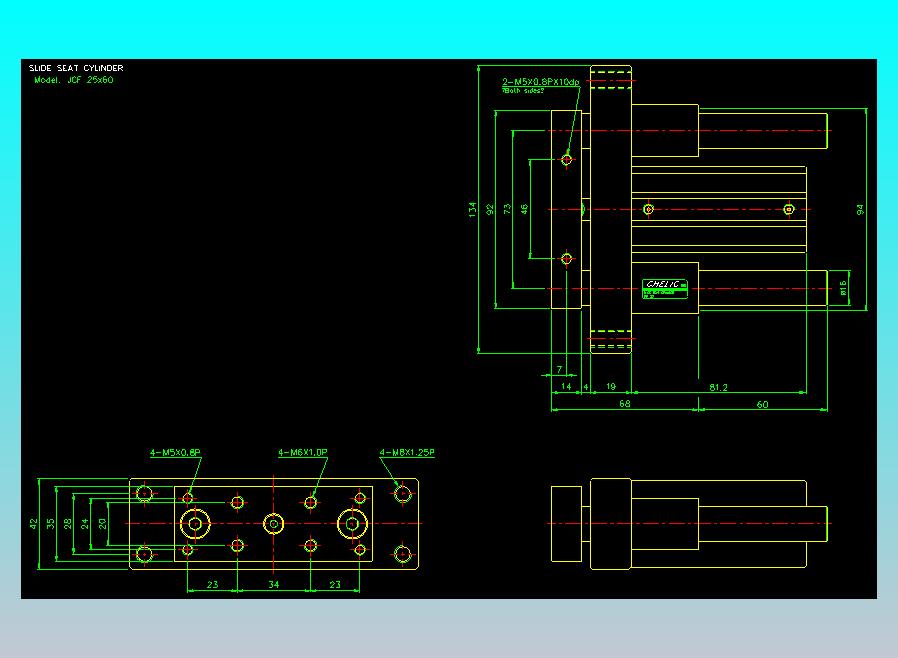The width and height of the screenshot is (898, 658).
Task: Select the 42 width dimension
Action: tap(33, 524)
